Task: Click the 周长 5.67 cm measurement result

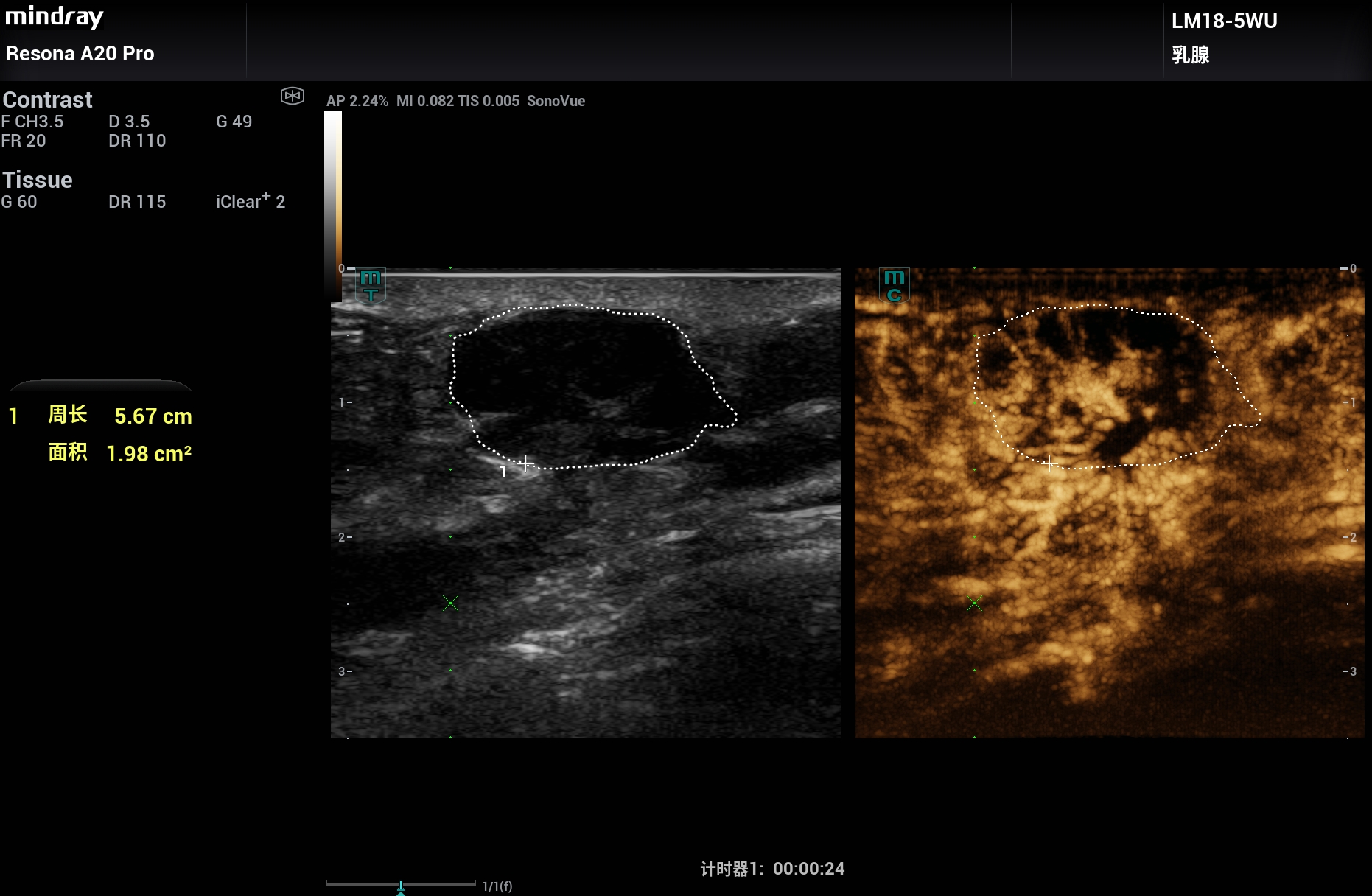Action: [119, 416]
